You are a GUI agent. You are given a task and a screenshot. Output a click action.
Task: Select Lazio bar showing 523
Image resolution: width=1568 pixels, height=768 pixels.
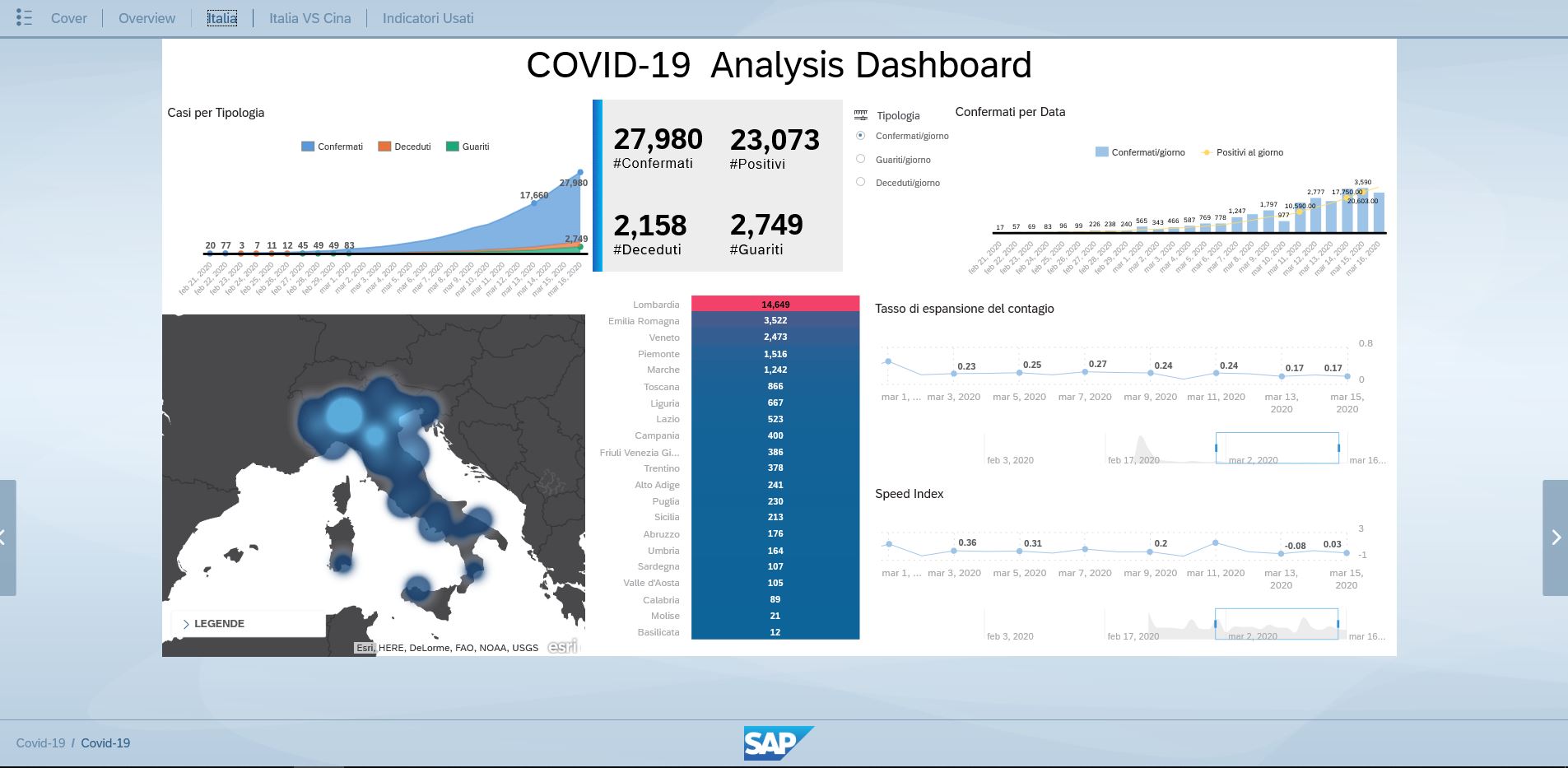coord(775,419)
